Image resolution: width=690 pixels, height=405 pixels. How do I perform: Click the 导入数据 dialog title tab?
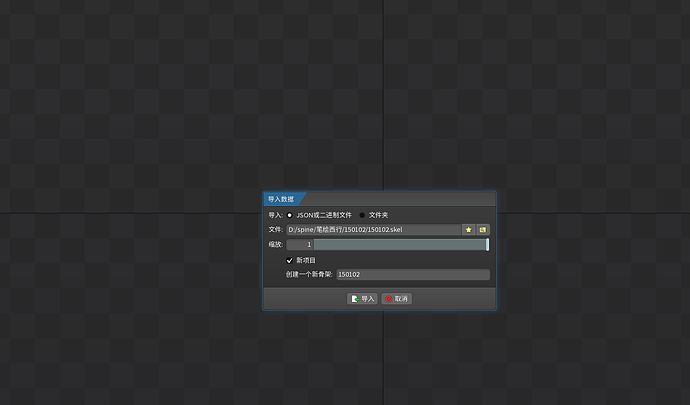pyautogui.click(x=282, y=199)
